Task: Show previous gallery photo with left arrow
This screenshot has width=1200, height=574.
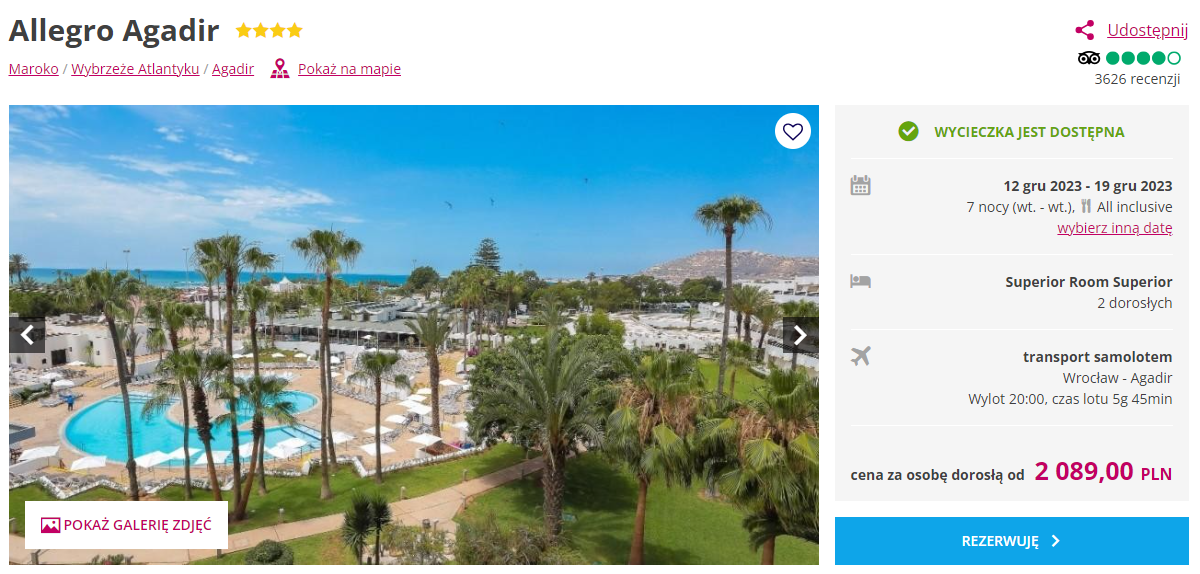Action: tap(27, 335)
